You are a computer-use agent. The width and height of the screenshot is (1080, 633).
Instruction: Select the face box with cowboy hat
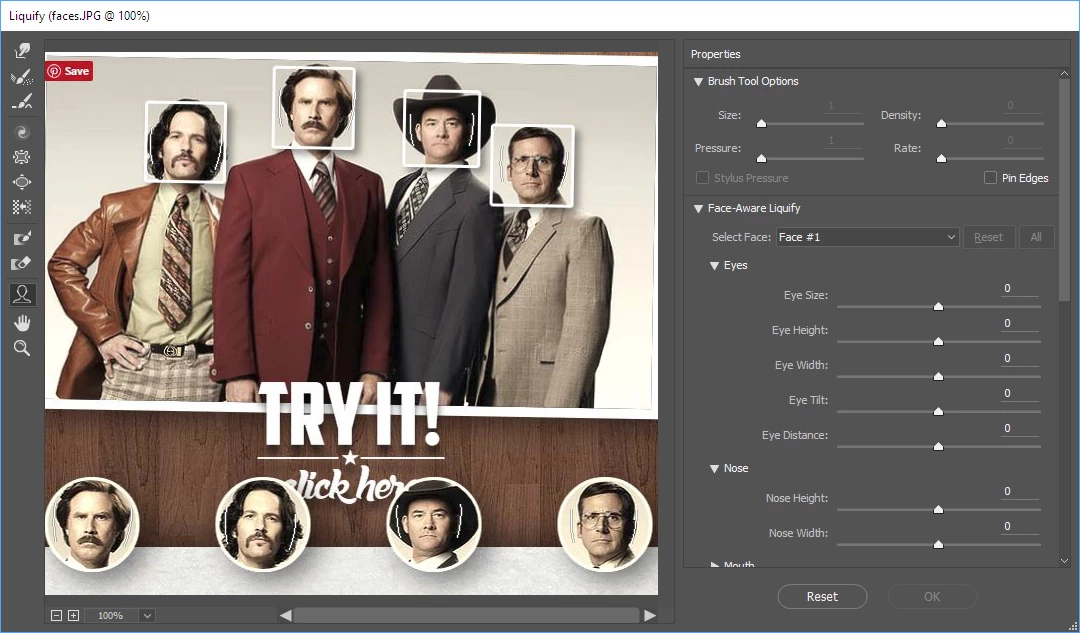(x=442, y=128)
